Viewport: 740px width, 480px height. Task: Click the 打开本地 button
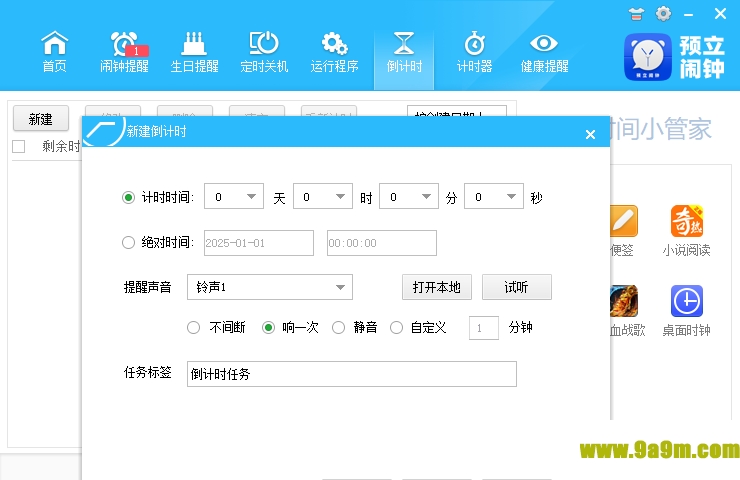(x=437, y=287)
